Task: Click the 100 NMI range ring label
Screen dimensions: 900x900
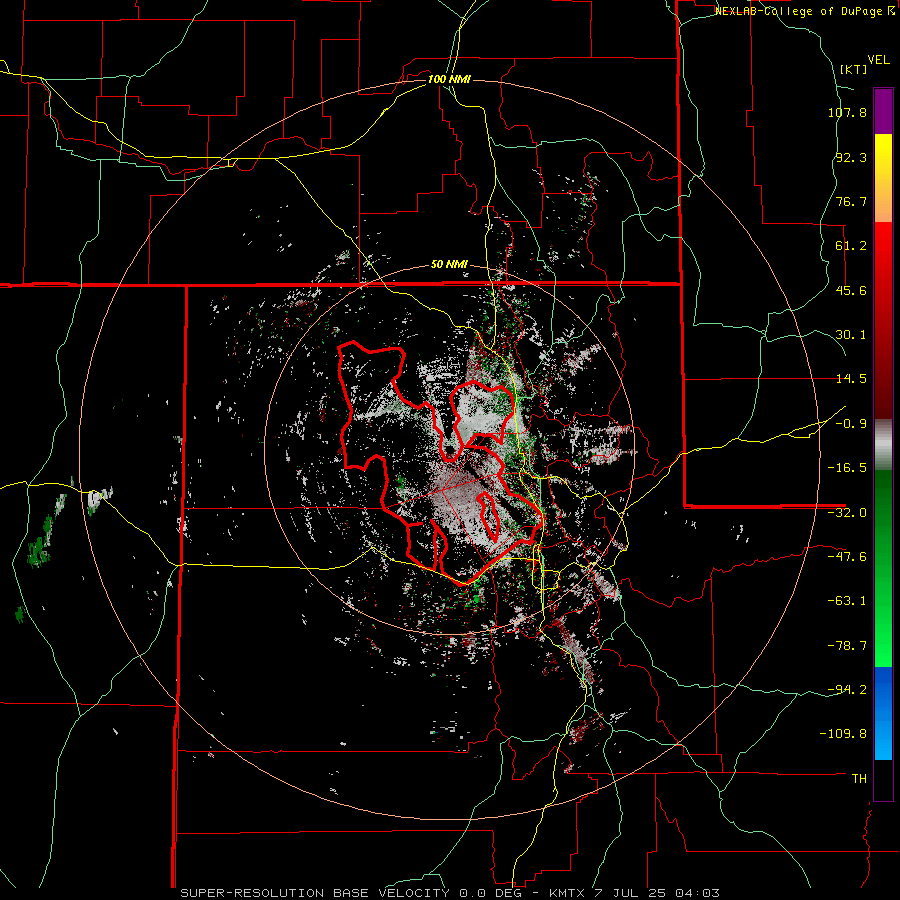Action: 449,79
